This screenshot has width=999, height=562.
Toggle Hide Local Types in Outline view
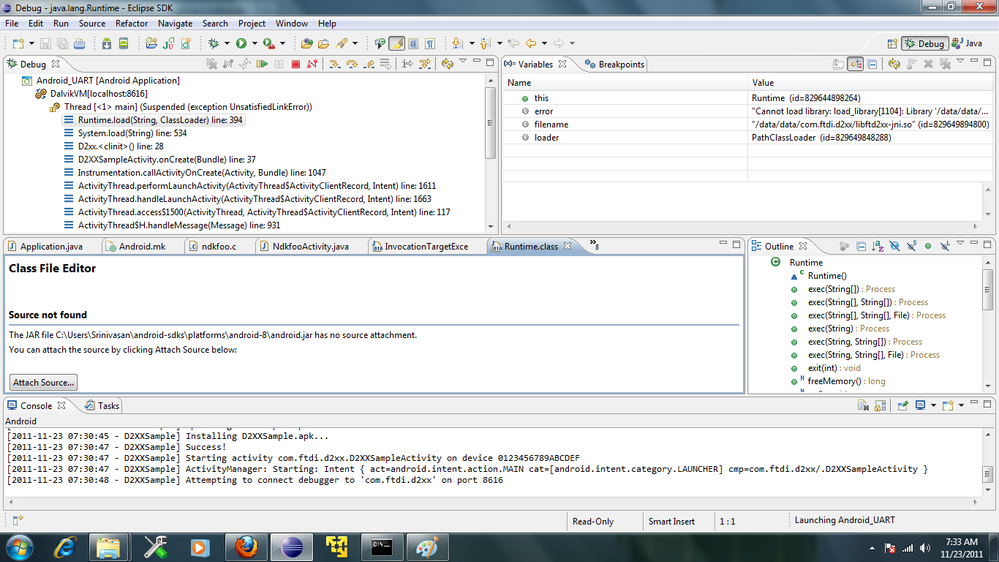pos(945,246)
